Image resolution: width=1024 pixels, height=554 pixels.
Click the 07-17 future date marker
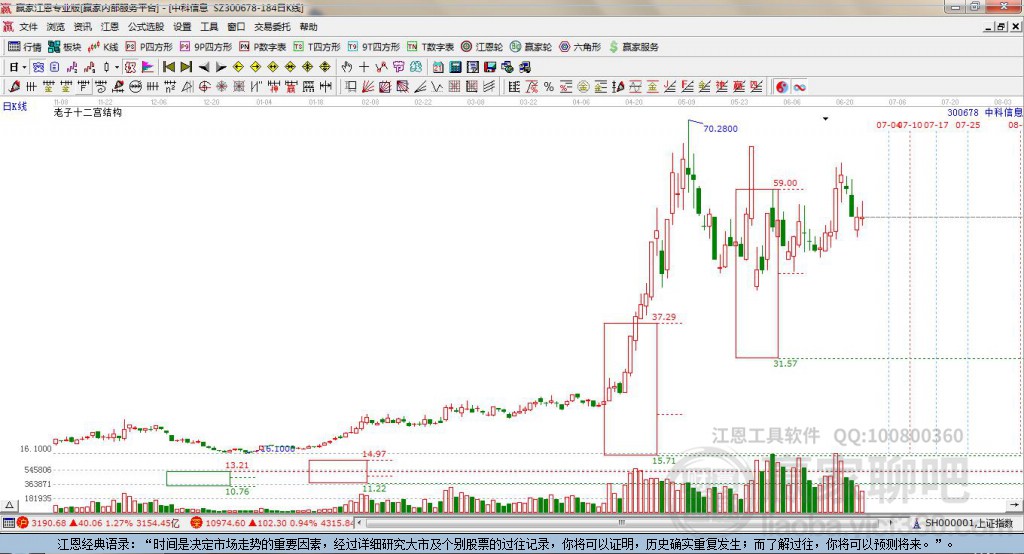pyautogui.click(x=936, y=124)
